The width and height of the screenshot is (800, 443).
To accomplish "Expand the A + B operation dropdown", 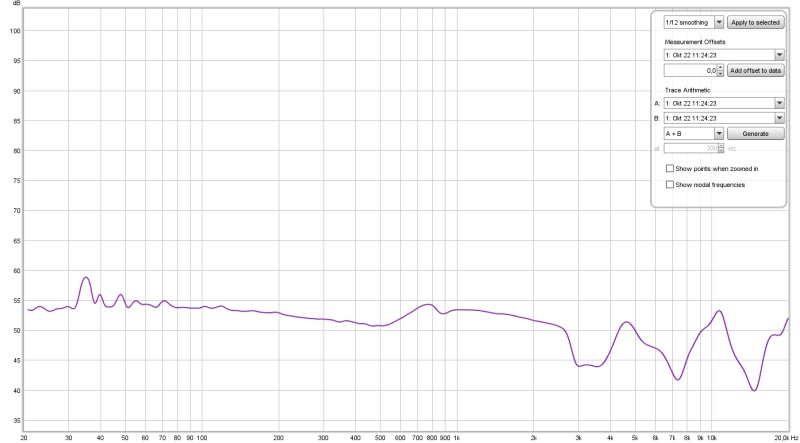I will (718, 133).
